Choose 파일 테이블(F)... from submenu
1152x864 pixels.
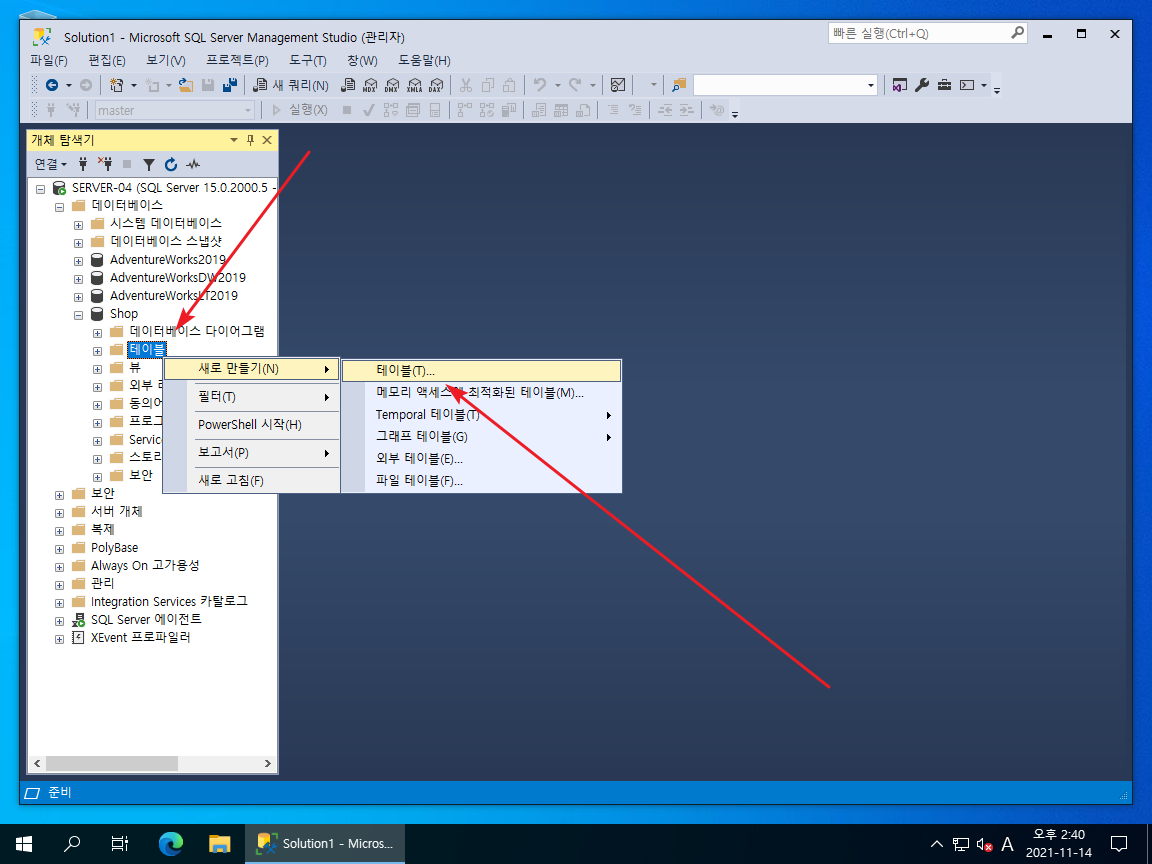pyautogui.click(x=481, y=481)
